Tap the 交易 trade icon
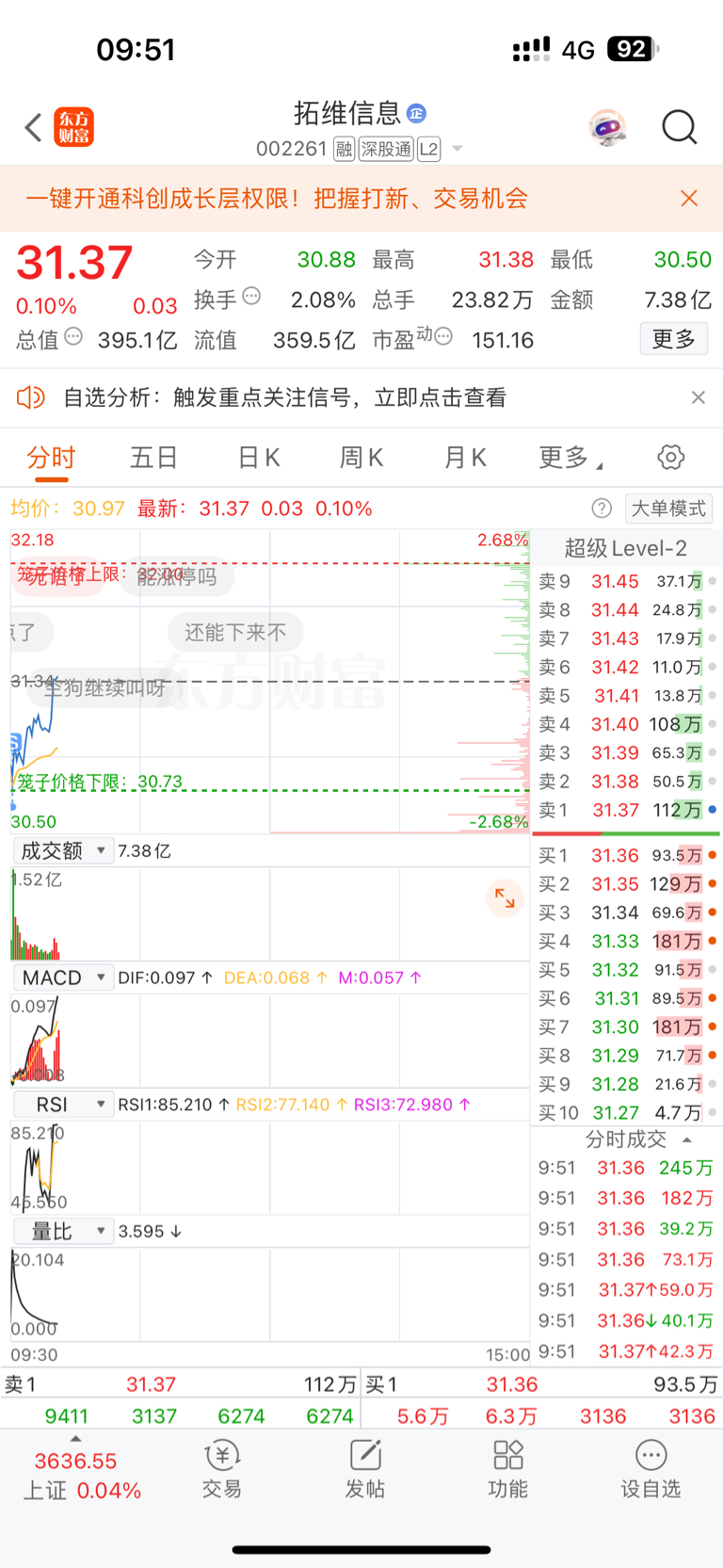The height and width of the screenshot is (1568, 723). tap(222, 1469)
